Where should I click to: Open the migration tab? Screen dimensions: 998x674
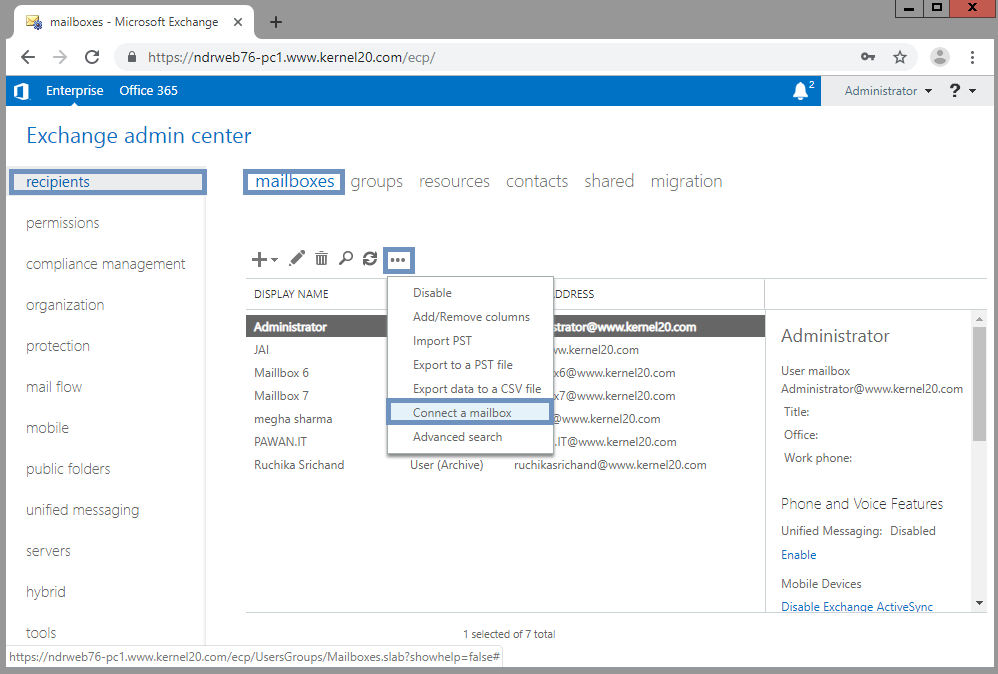click(x=686, y=181)
